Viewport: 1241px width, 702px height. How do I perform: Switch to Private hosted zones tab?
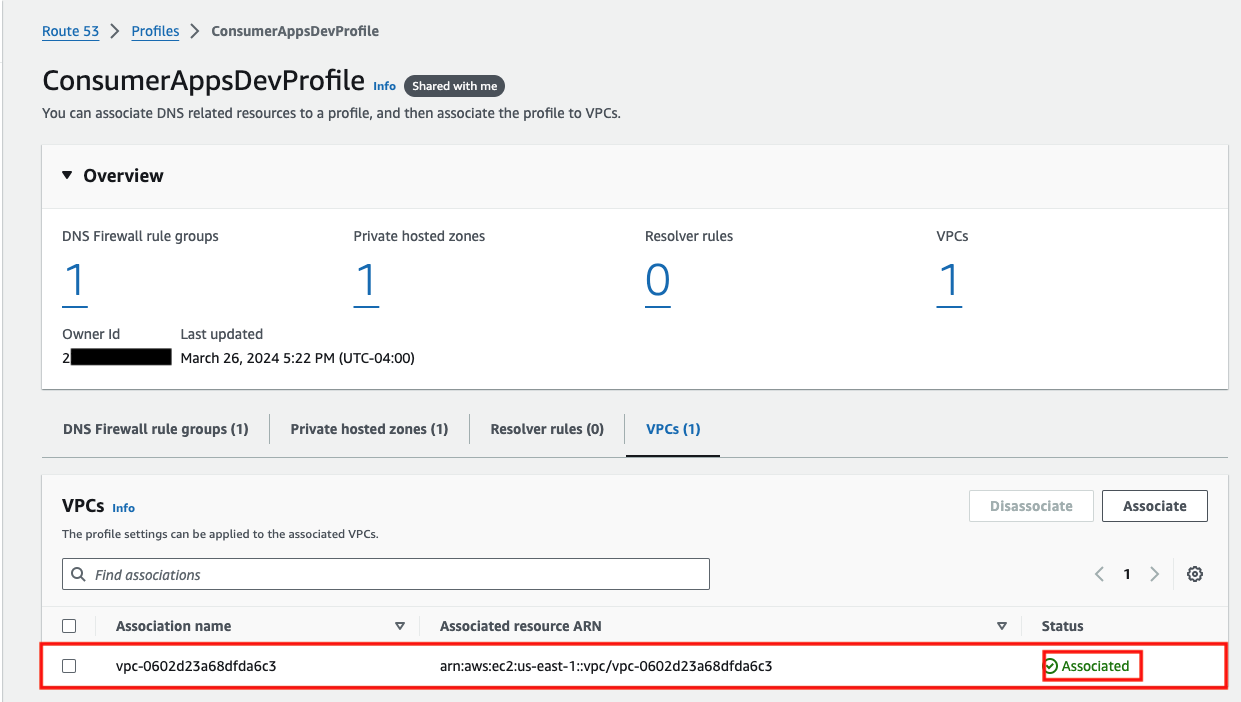point(369,429)
